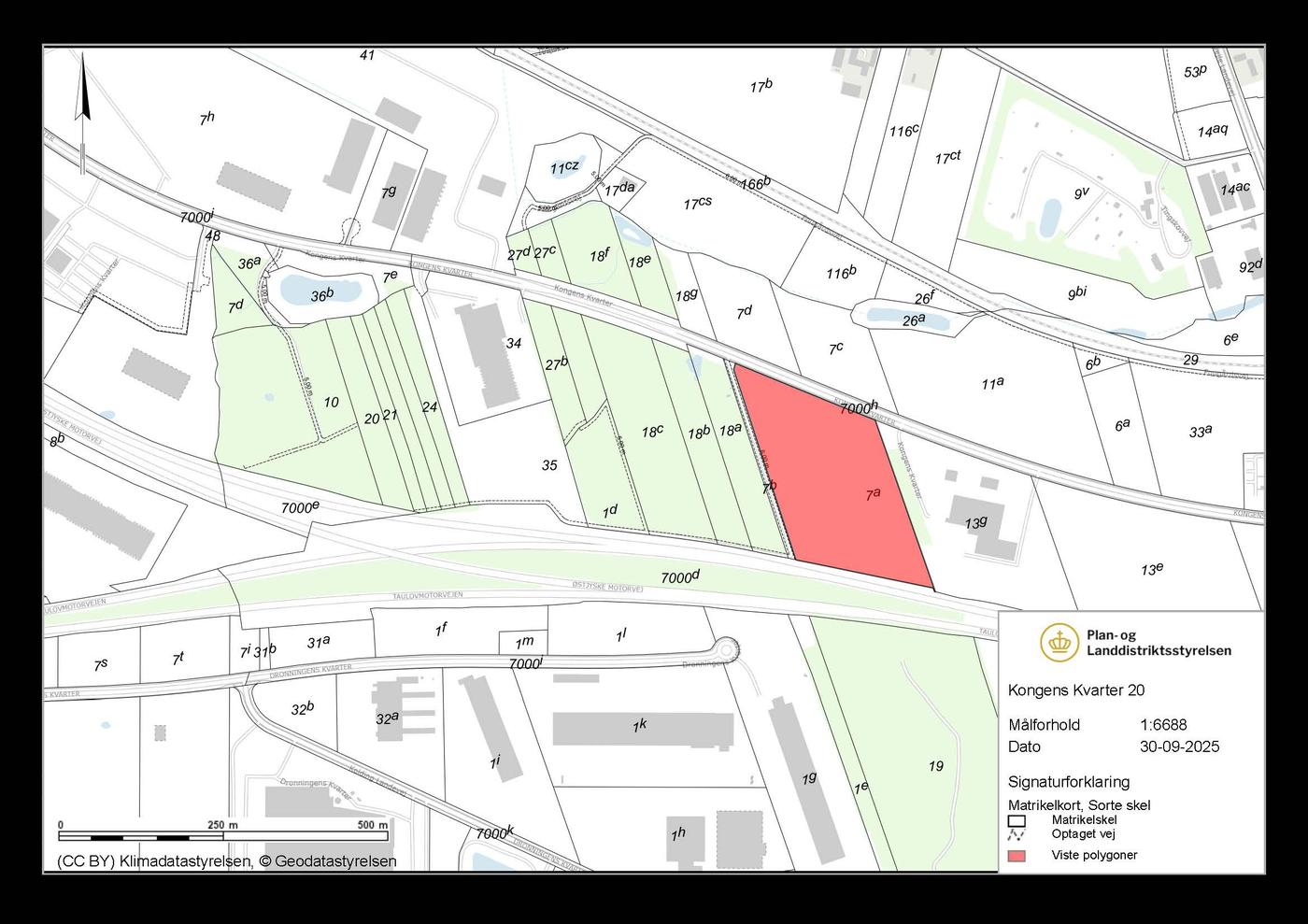
Task: Click the north arrow compass symbol
Action: pos(83,89)
